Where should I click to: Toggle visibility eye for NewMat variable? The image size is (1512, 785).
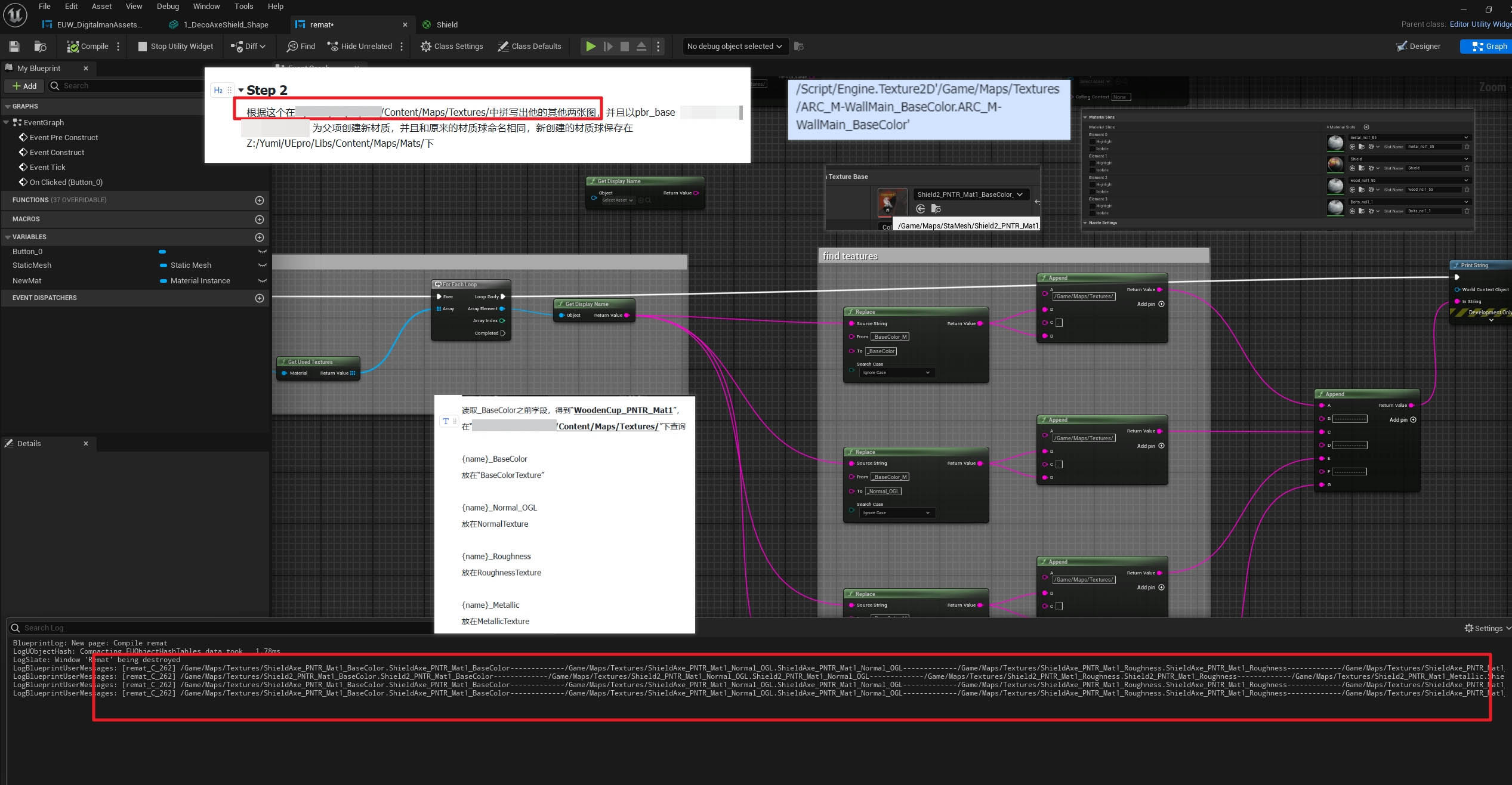coord(261,281)
